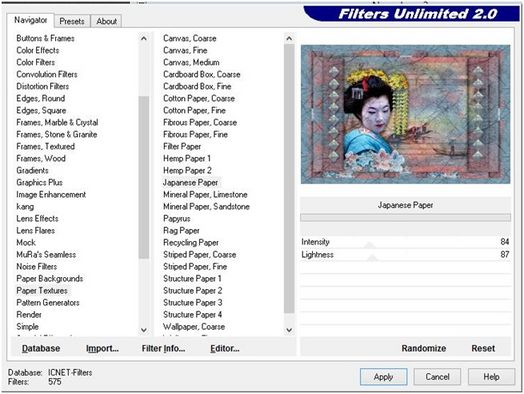Select Gradients category
The image size is (524, 394).
click(x=32, y=171)
